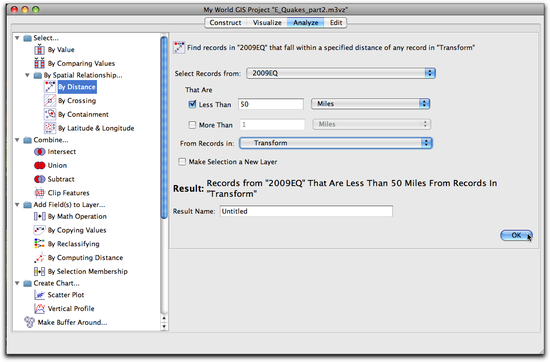Click the Intersect icon
Screen dimensions: 550x362
pyautogui.click(x=39, y=152)
